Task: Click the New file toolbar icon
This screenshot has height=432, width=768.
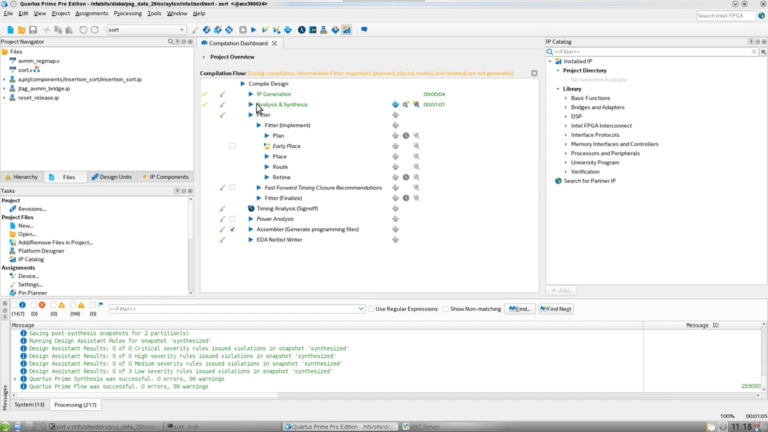Action: [x=10, y=30]
